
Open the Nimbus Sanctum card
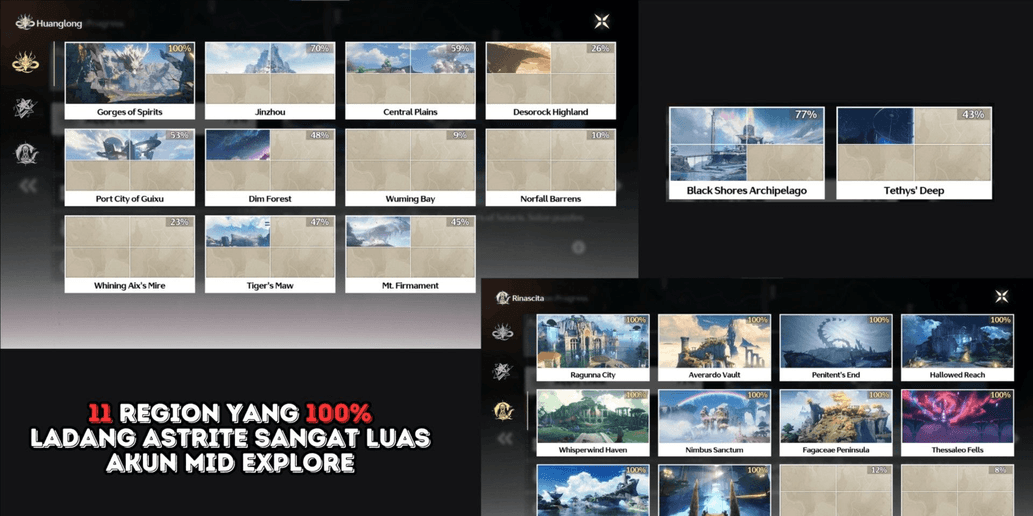click(x=715, y=422)
